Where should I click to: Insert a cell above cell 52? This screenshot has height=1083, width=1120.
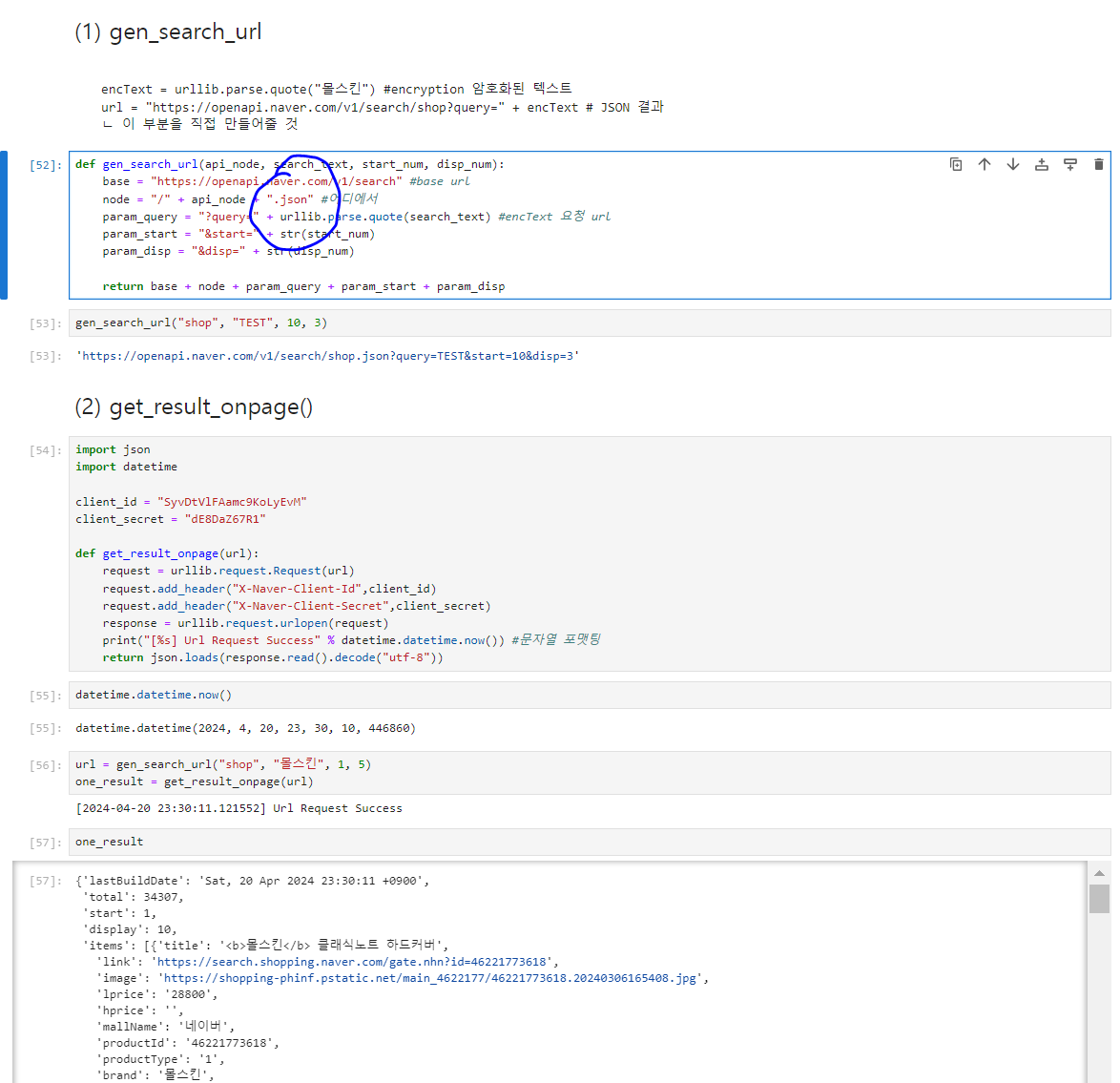coord(1042,164)
